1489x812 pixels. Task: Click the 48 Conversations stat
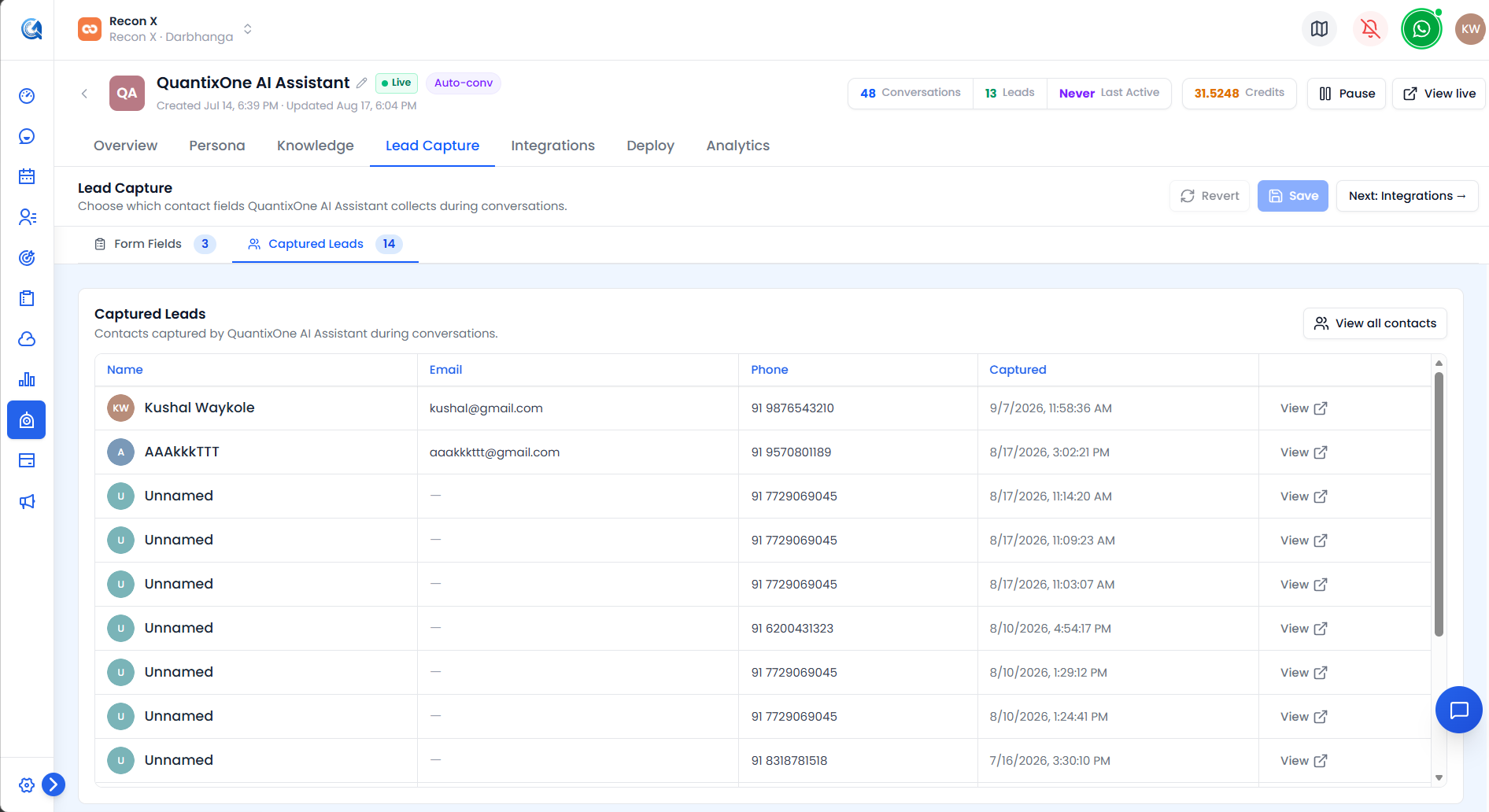tap(911, 93)
